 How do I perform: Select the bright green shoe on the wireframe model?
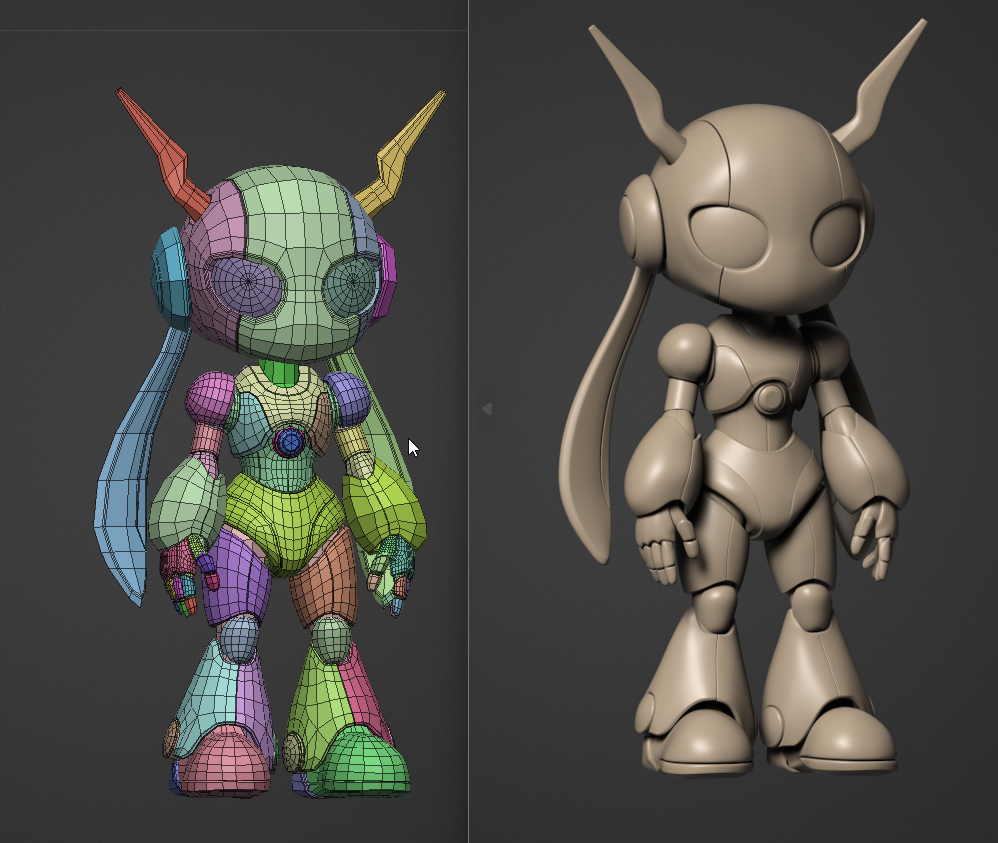[367, 762]
